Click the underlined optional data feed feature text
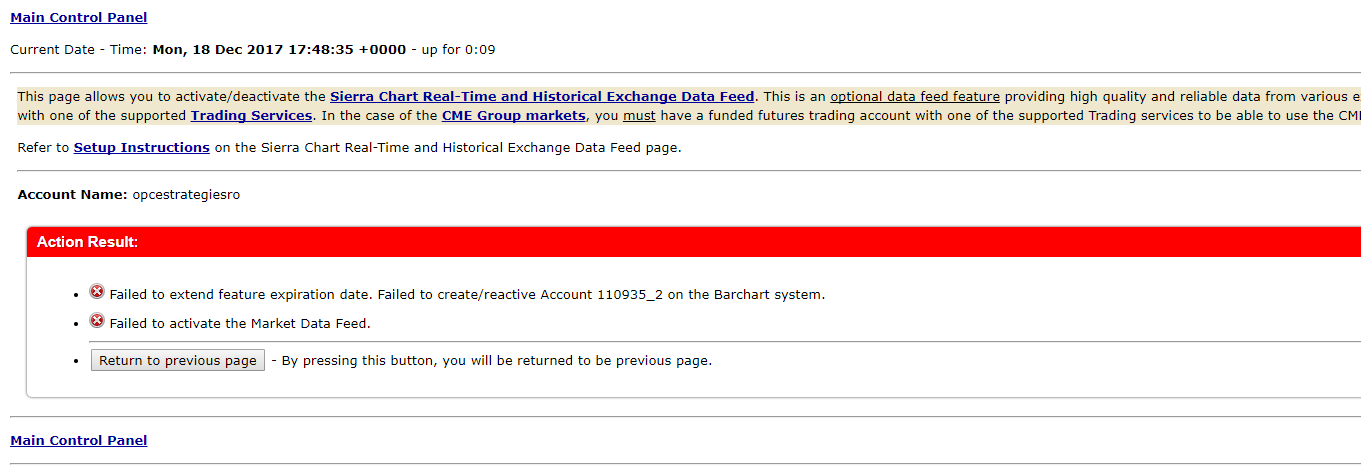 915,97
